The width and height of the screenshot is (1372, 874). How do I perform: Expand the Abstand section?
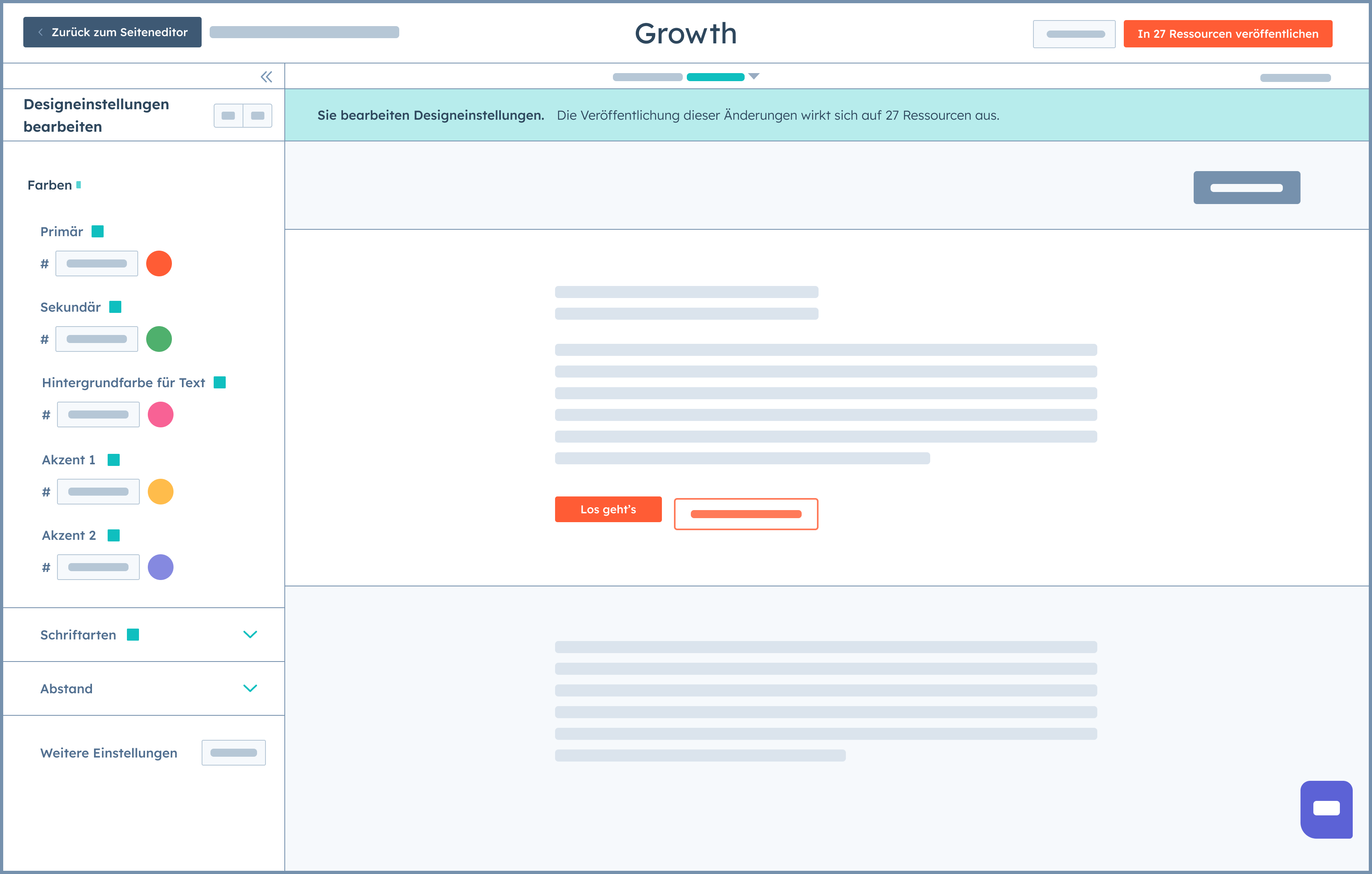point(249,688)
